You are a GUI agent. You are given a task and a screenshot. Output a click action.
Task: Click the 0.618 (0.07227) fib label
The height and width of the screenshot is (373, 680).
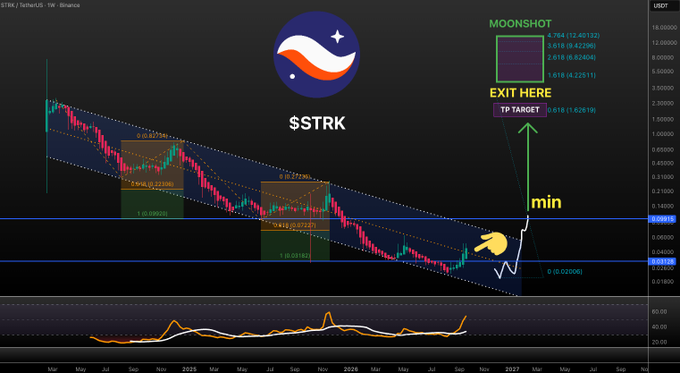pyautogui.click(x=294, y=225)
